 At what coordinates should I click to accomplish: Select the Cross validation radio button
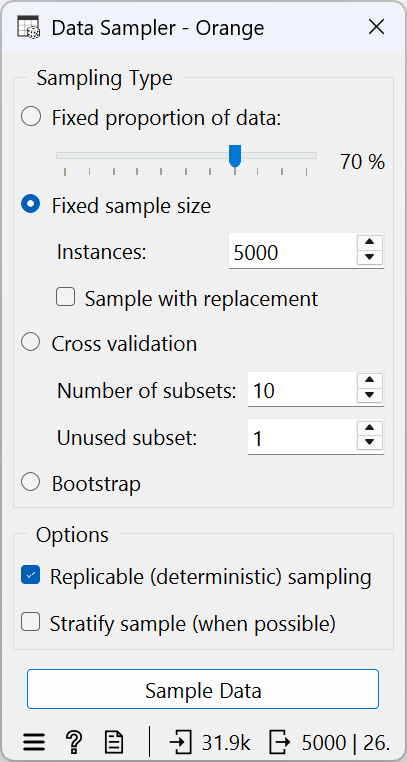coord(31,343)
